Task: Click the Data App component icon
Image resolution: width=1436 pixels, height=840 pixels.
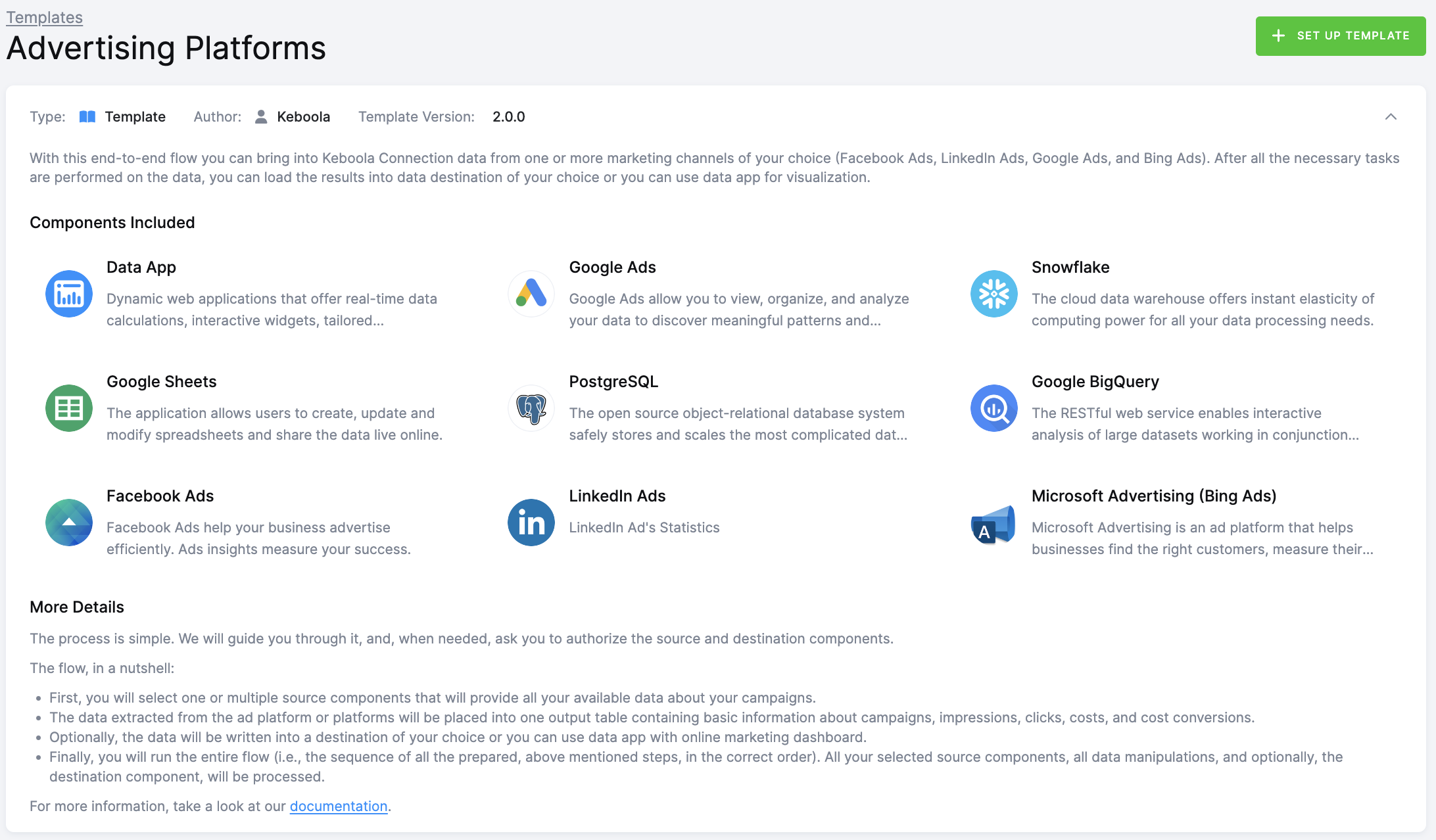Action: point(68,294)
